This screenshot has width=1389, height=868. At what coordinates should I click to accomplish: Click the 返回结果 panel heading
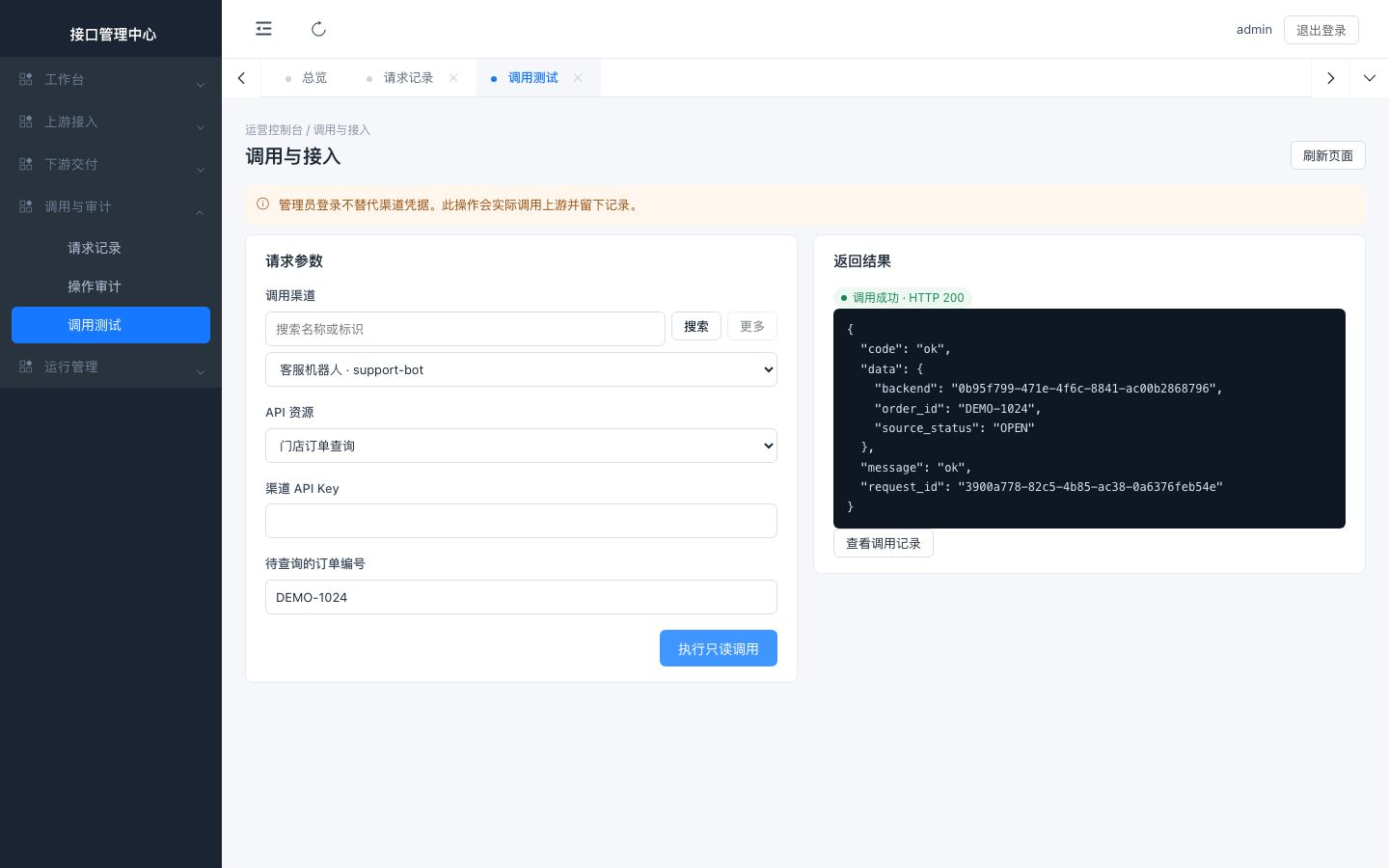(x=862, y=261)
